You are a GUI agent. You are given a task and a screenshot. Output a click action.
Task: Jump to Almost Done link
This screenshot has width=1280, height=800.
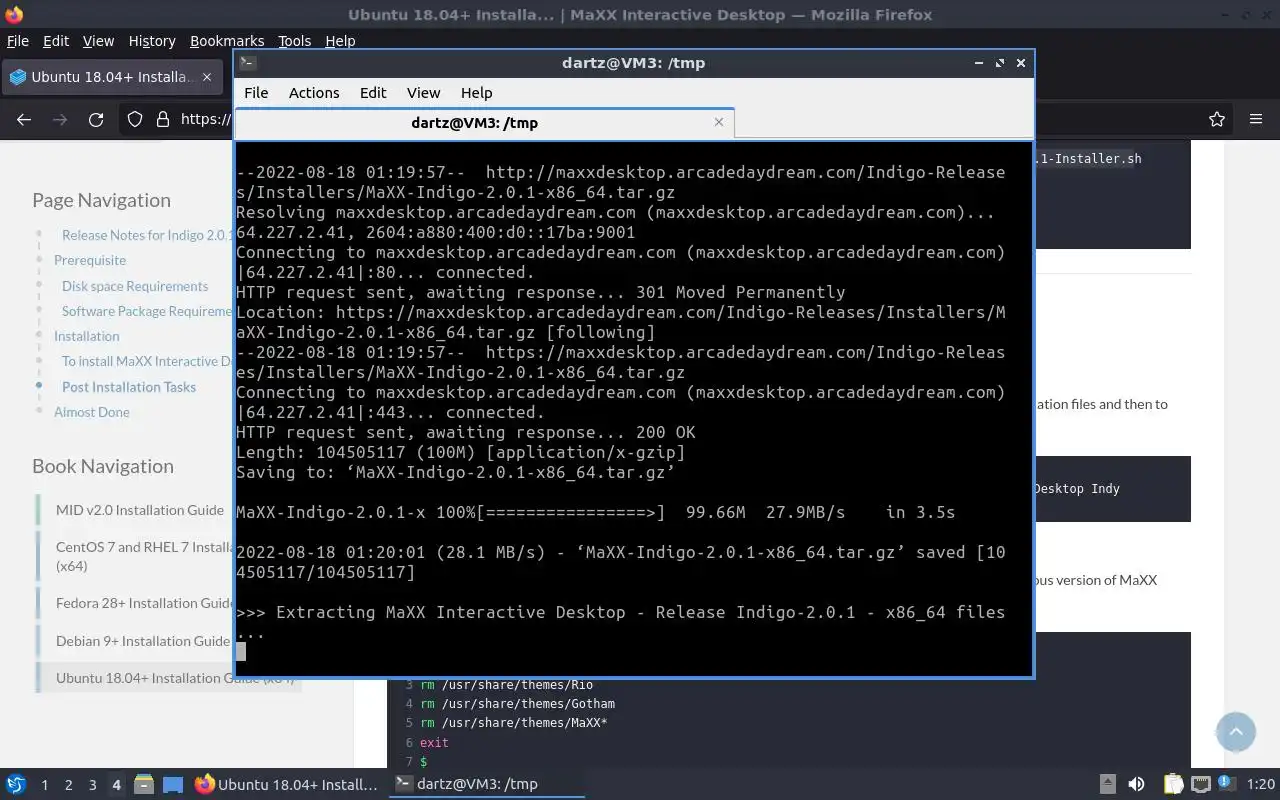(x=91, y=412)
